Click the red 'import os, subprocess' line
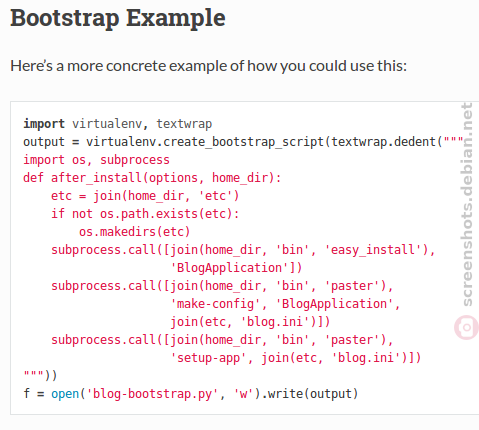Image resolution: width=479 pixels, height=430 pixels. tap(96, 160)
